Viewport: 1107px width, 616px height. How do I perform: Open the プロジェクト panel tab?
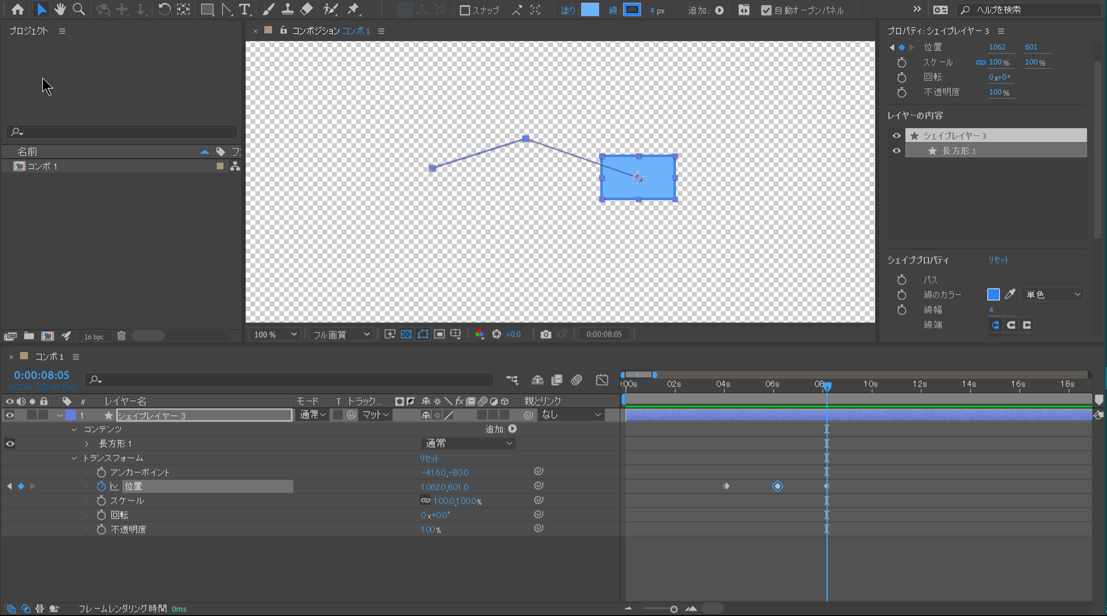click(28, 31)
